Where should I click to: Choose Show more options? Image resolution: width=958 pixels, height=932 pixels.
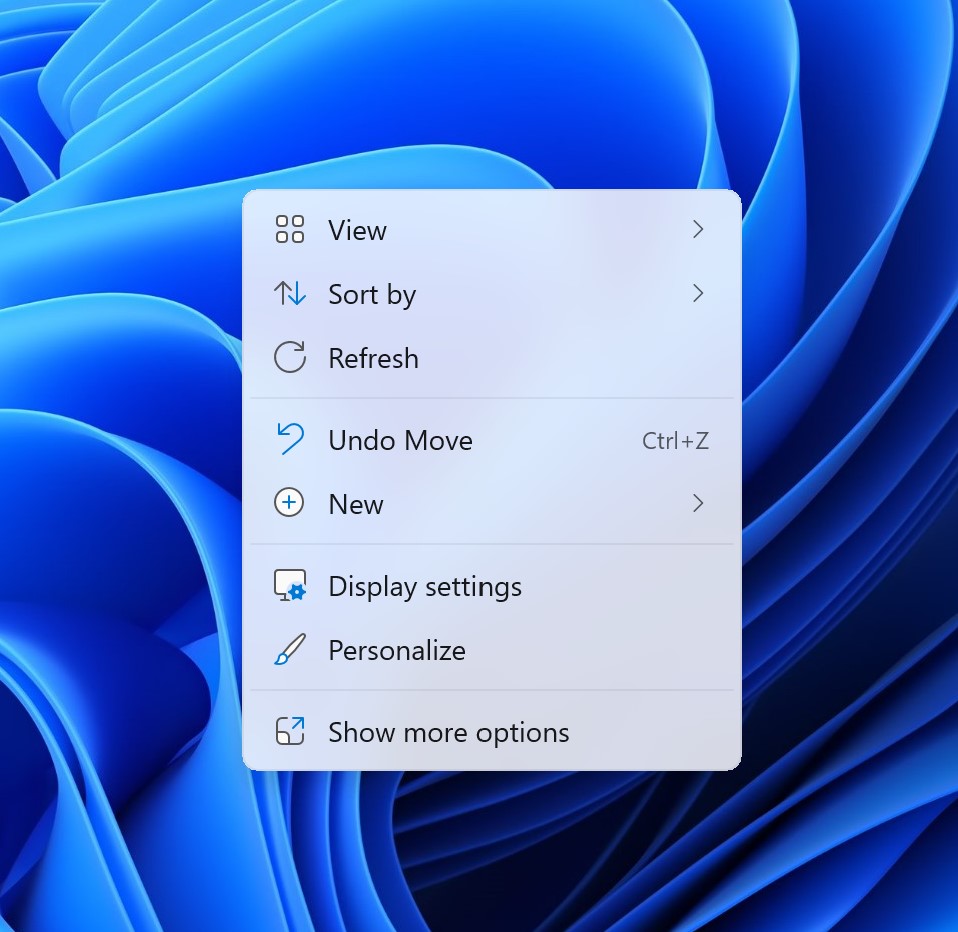pyautogui.click(x=492, y=732)
